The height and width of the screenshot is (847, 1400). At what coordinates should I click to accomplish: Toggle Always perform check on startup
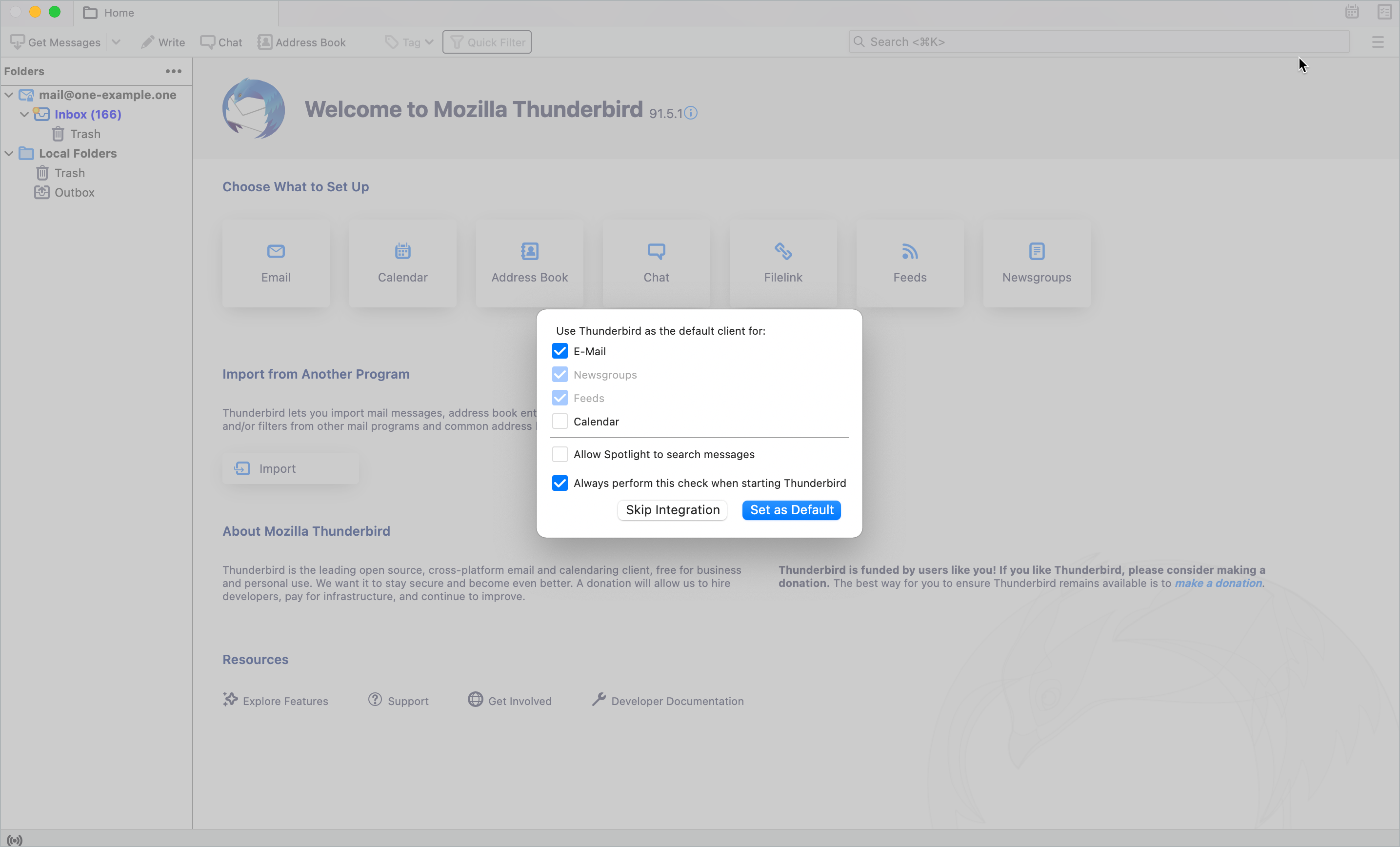tap(560, 483)
